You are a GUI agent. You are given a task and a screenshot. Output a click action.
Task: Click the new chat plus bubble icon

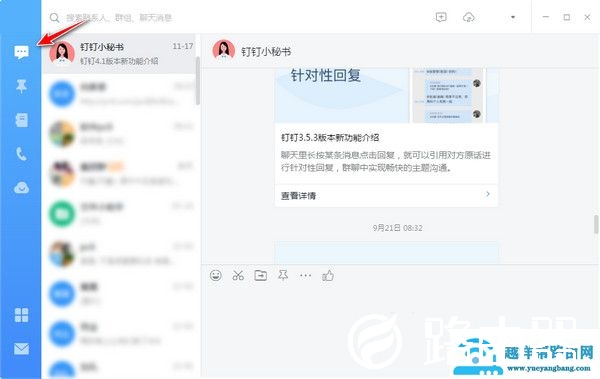click(441, 17)
